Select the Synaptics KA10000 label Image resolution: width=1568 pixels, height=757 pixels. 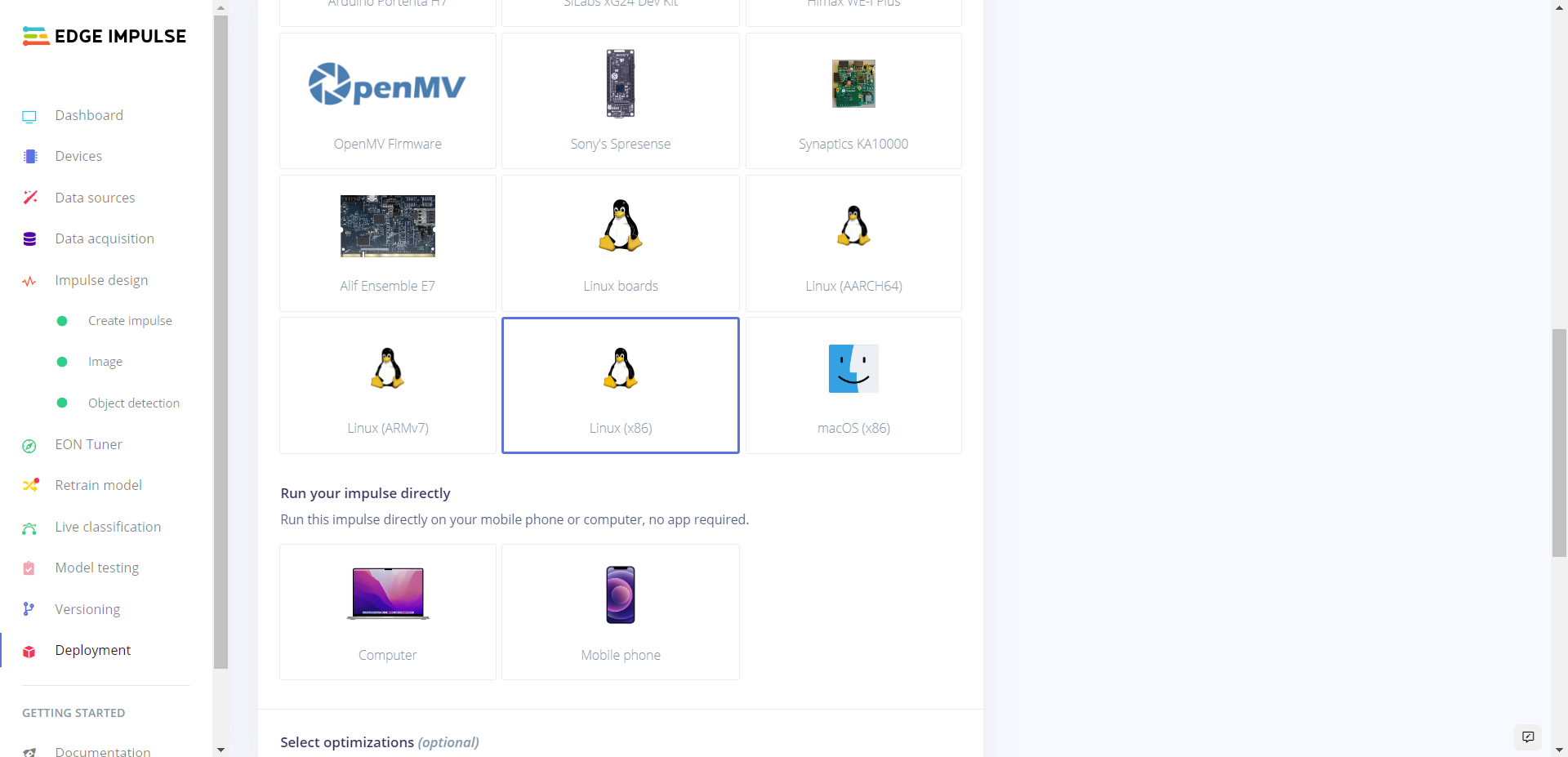(853, 144)
